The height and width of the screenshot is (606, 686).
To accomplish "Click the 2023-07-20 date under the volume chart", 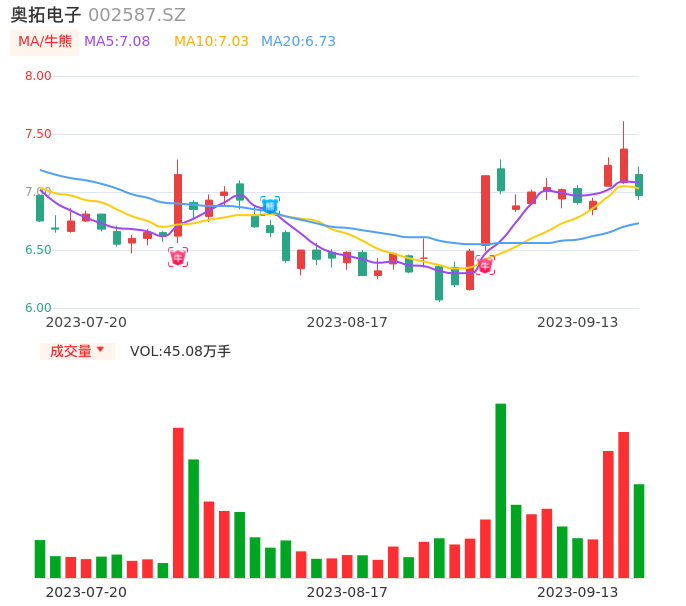I will pyautogui.click(x=86, y=592).
